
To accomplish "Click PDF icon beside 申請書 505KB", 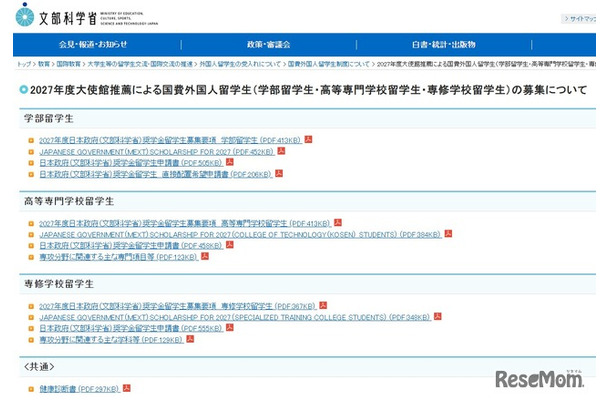I will (x=230, y=162).
